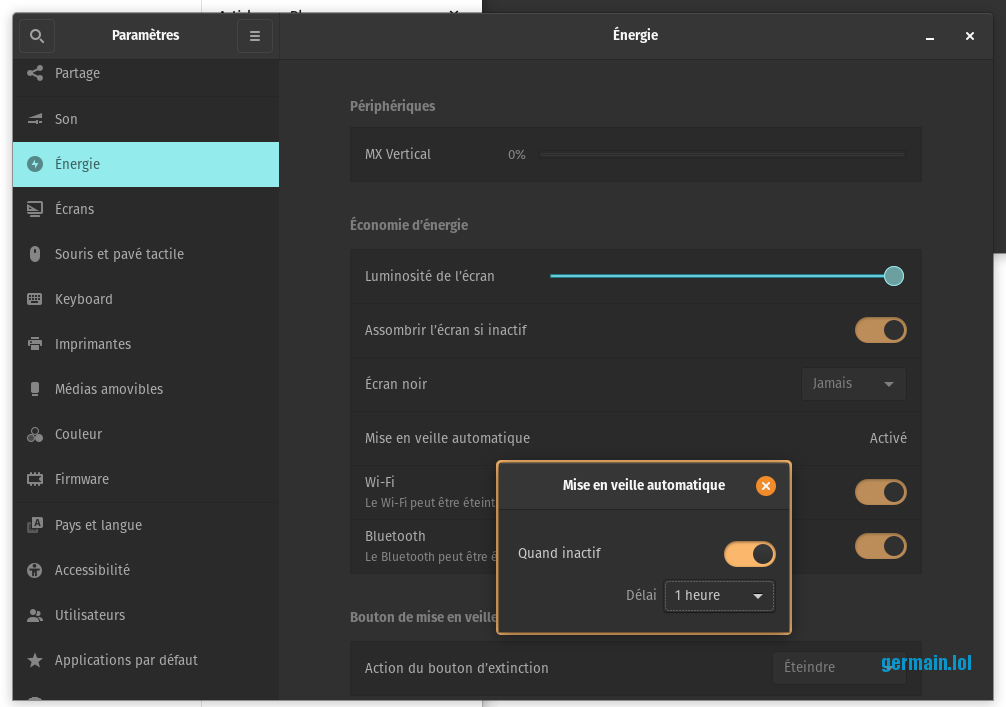Image resolution: width=1006 pixels, height=707 pixels.
Task: Click the Souris et pavé tactile mouse icon
Action: 35,254
